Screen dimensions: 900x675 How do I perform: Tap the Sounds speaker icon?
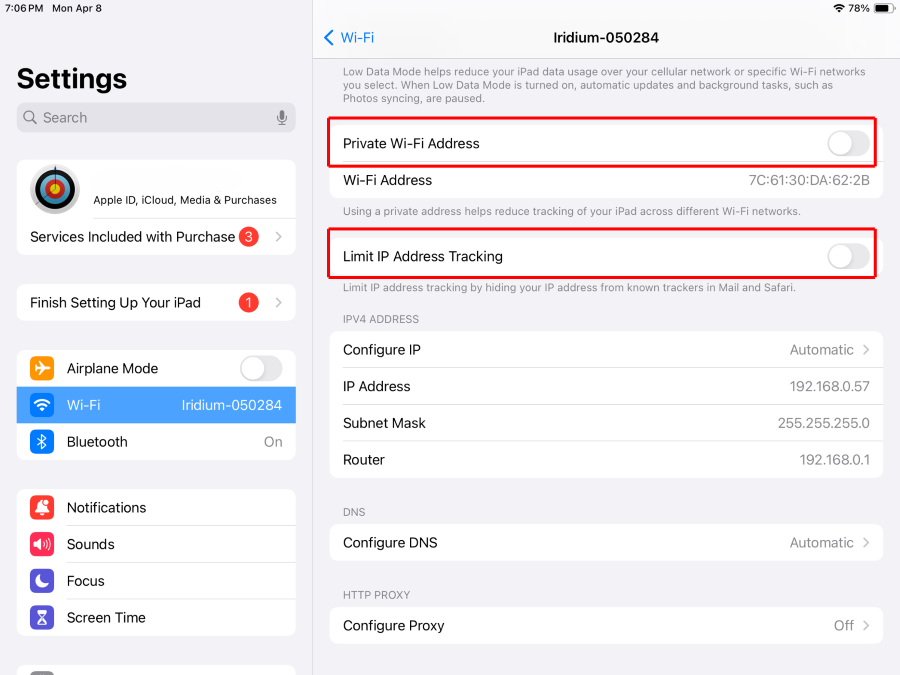point(42,544)
